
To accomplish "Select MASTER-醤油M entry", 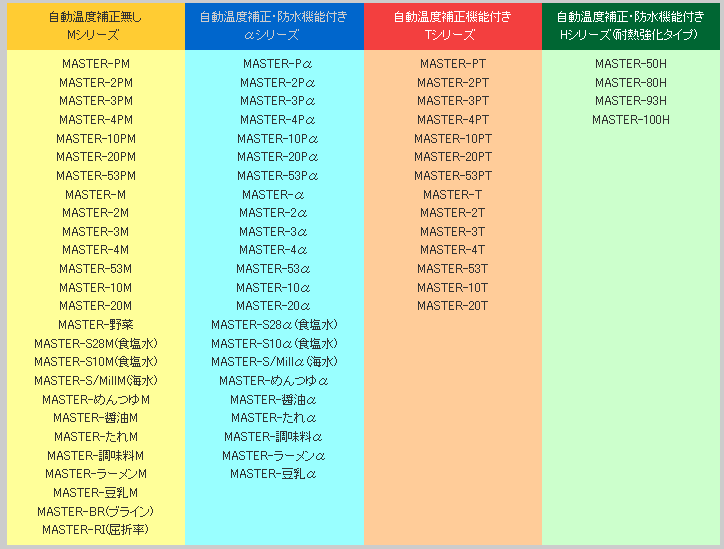I will (x=96, y=417).
